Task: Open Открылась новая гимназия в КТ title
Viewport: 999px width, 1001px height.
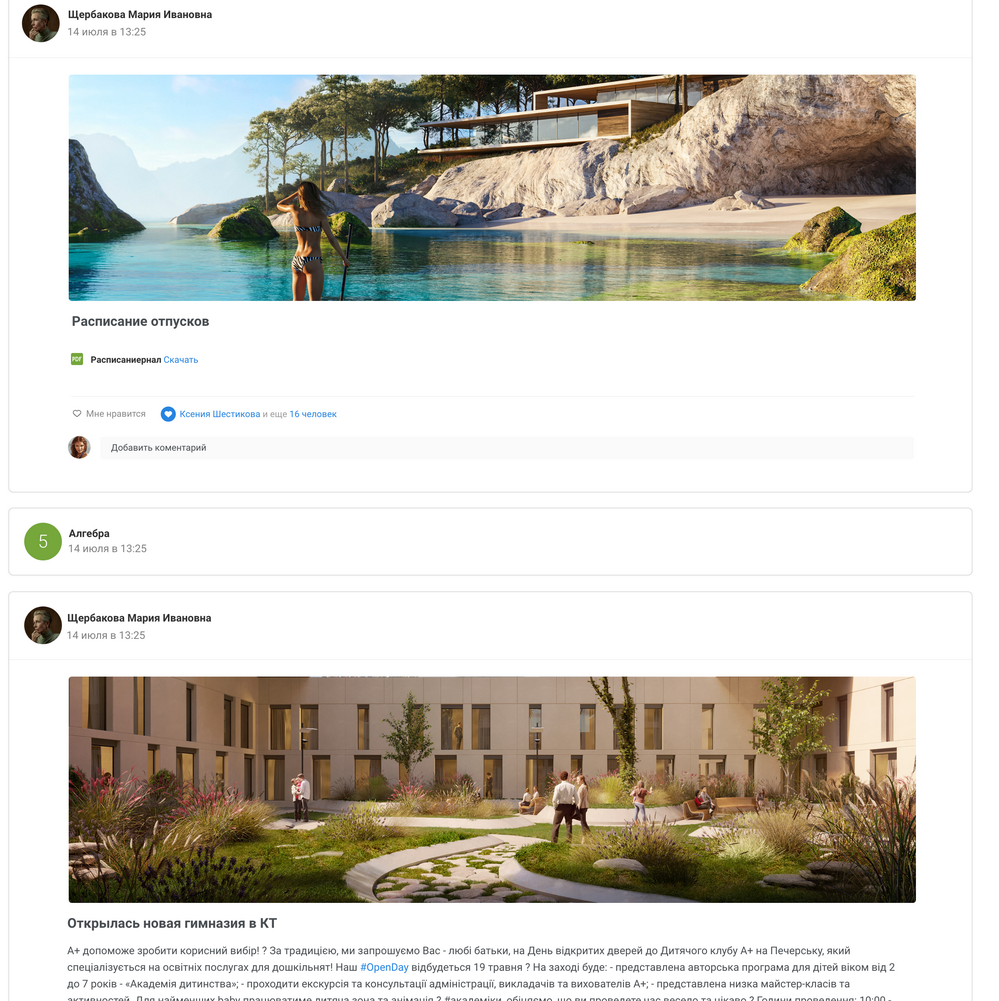Action: [x=172, y=923]
